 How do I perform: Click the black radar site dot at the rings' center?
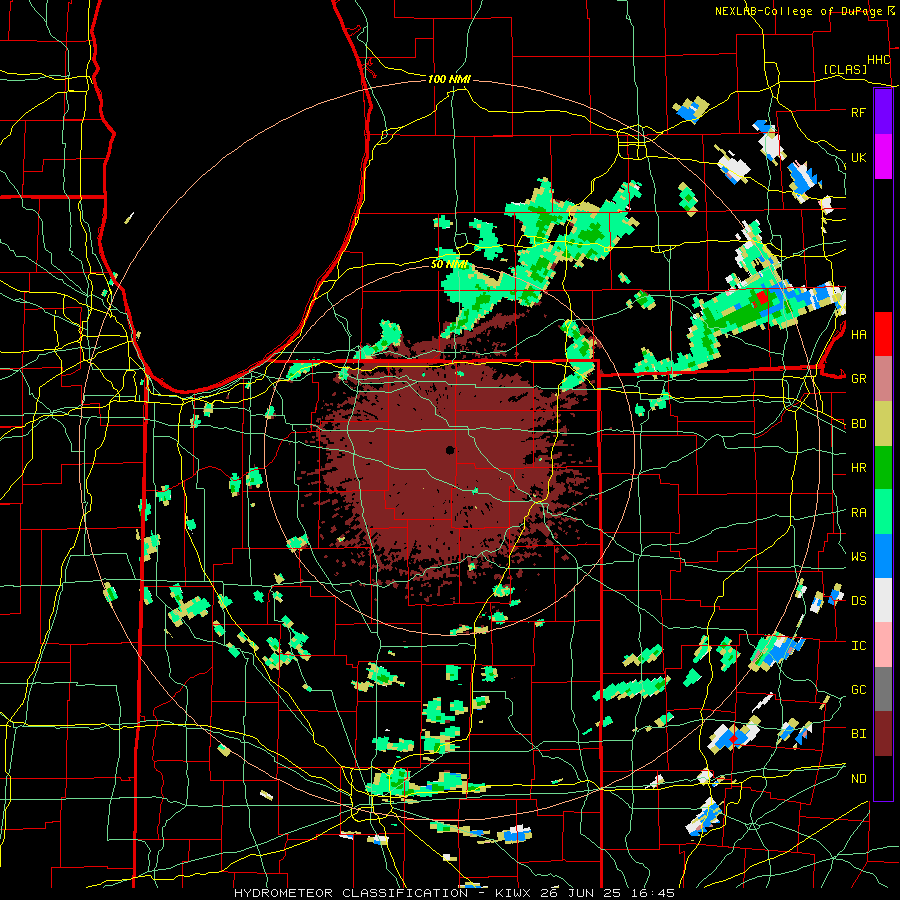tap(450, 450)
